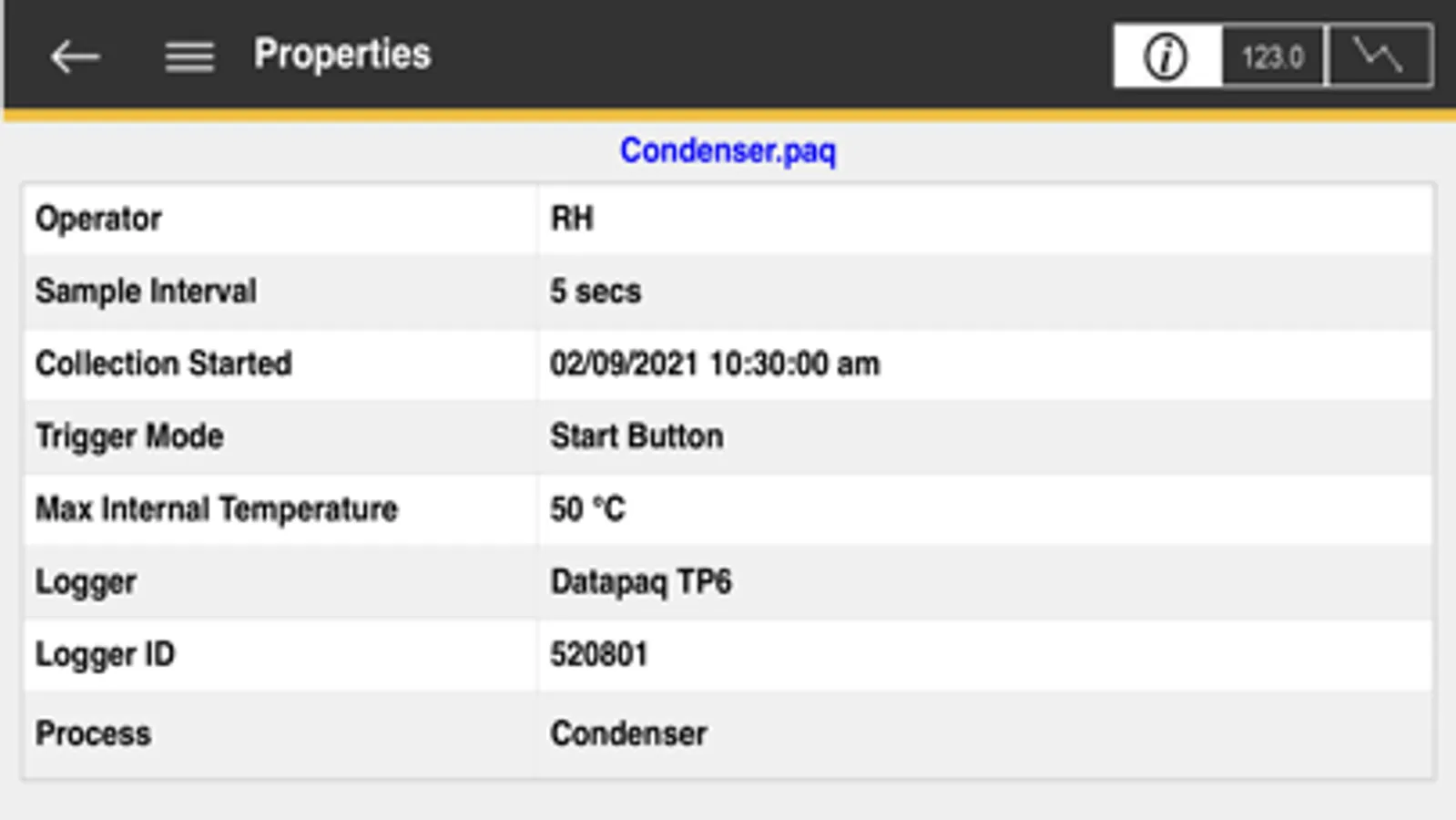
Task: Click the 5 secs interval value
Action: pyautogui.click(x=596, y=292)
